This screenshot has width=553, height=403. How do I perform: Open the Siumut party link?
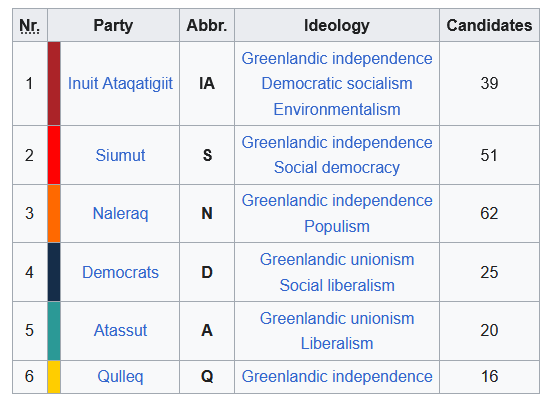pos(120,155)
